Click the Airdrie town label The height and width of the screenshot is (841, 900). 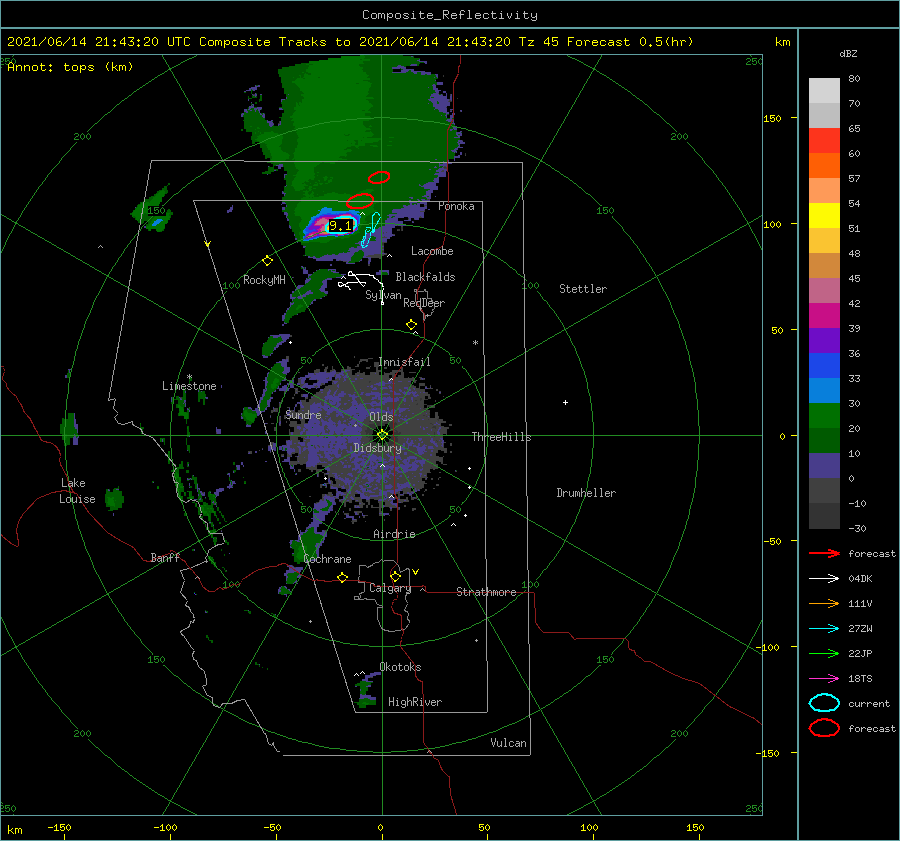coord(394,534)
